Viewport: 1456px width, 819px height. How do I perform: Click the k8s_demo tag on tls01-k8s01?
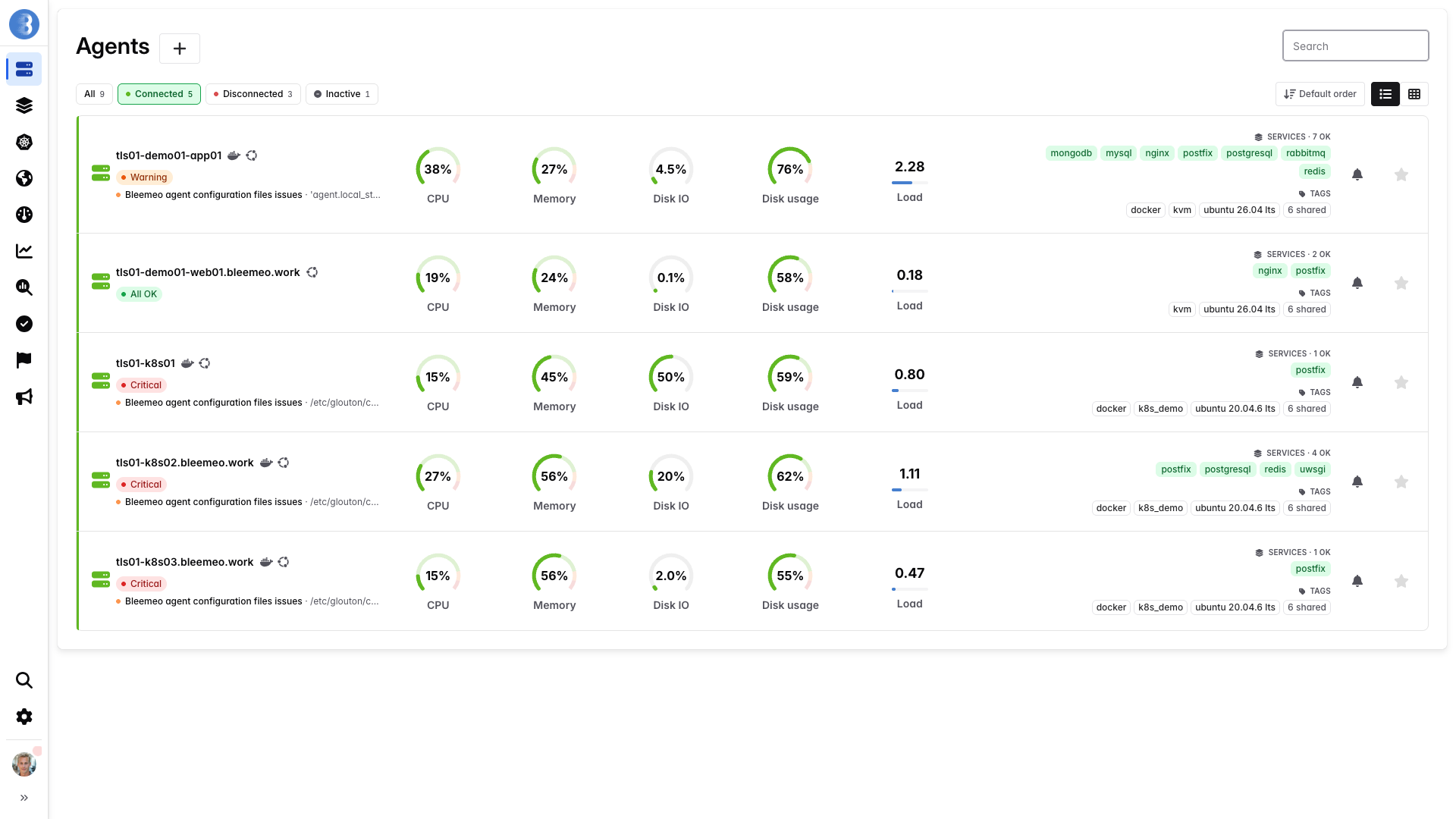(x=1160, y=409)
